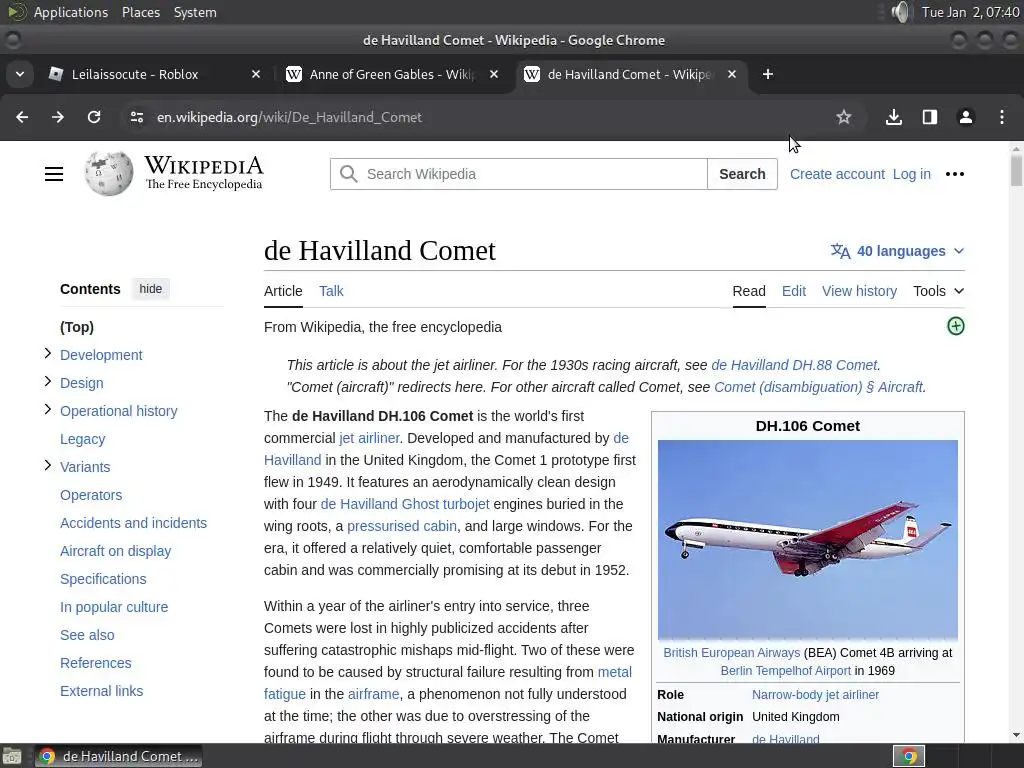Toggle the Chrome side panel icon
This screenshot has width=1024, height=768.
click(x=930, y=117)
